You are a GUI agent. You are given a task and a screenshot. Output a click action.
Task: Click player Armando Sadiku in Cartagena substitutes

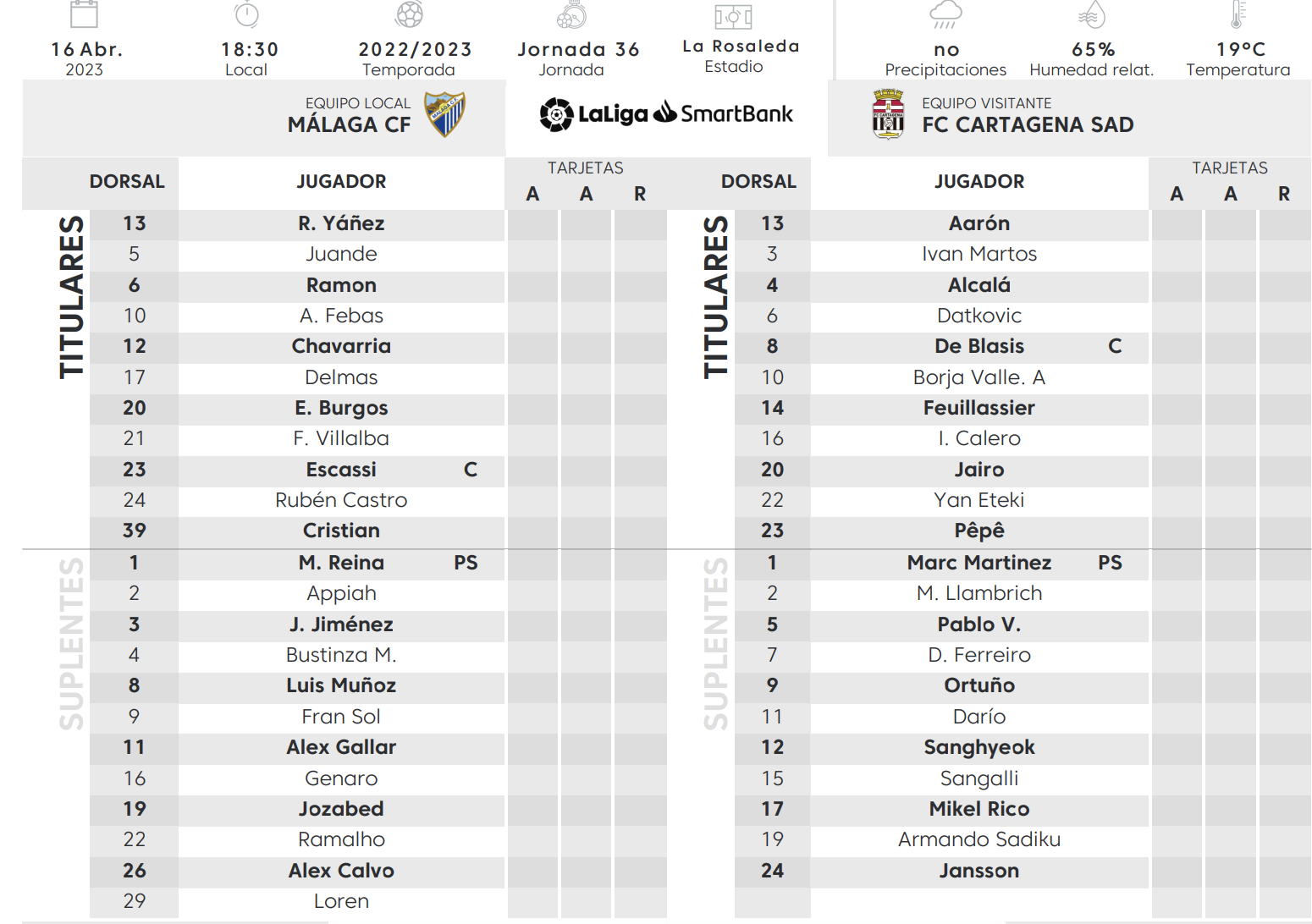pyautogui.click(x=979, y=839)
